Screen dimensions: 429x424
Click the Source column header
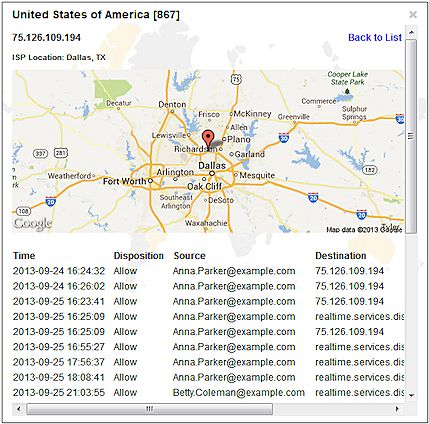(189, 256)
